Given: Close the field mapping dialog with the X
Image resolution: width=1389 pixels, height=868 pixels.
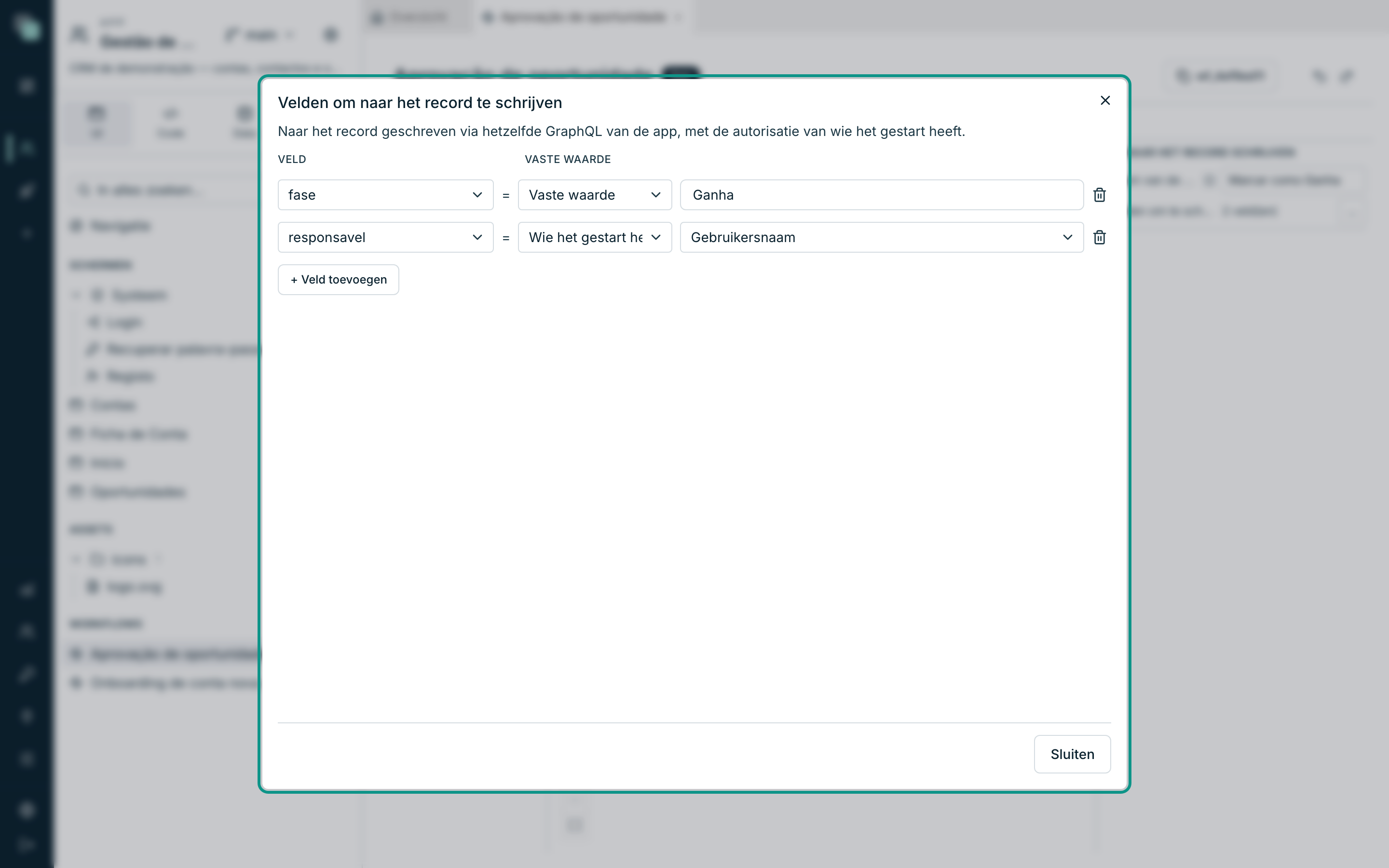Looking at the screenshot, I should 1105,100.
